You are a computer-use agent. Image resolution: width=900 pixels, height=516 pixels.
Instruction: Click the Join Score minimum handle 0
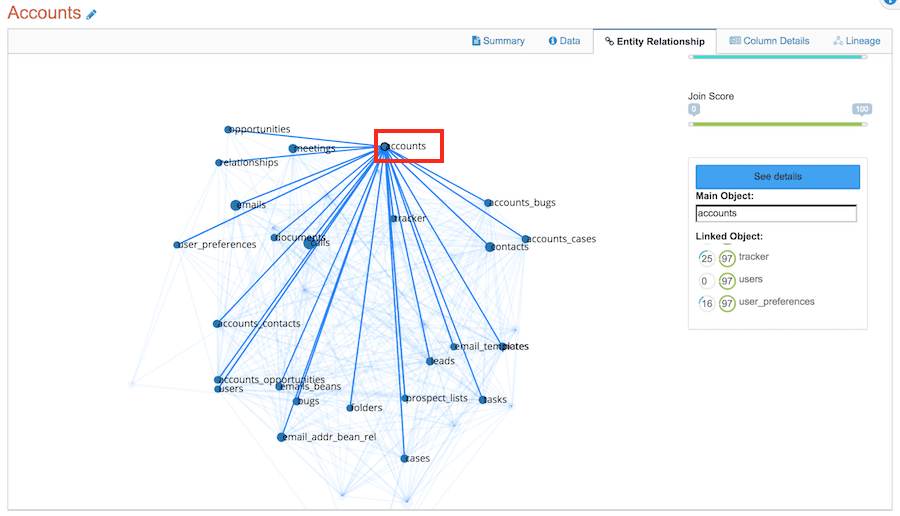(x=694, y=110)
